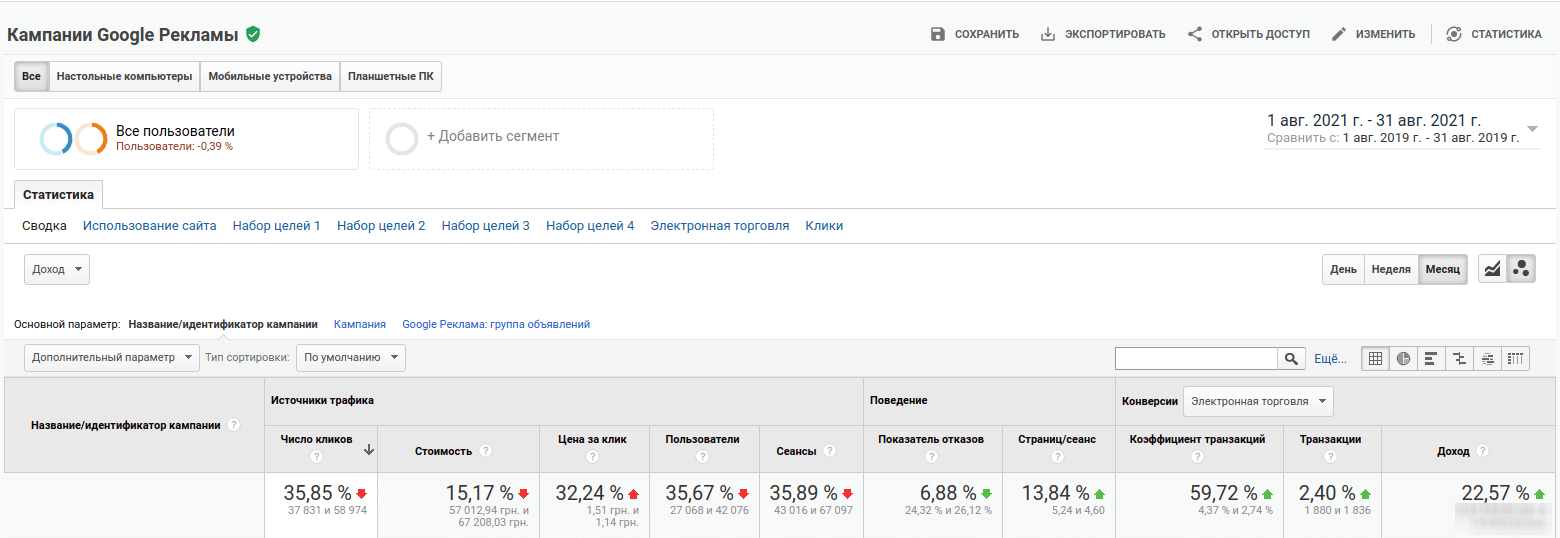Save the report with СОХРАНИТЬ
The image size is (1560, 538).
[x=974, y=34]
